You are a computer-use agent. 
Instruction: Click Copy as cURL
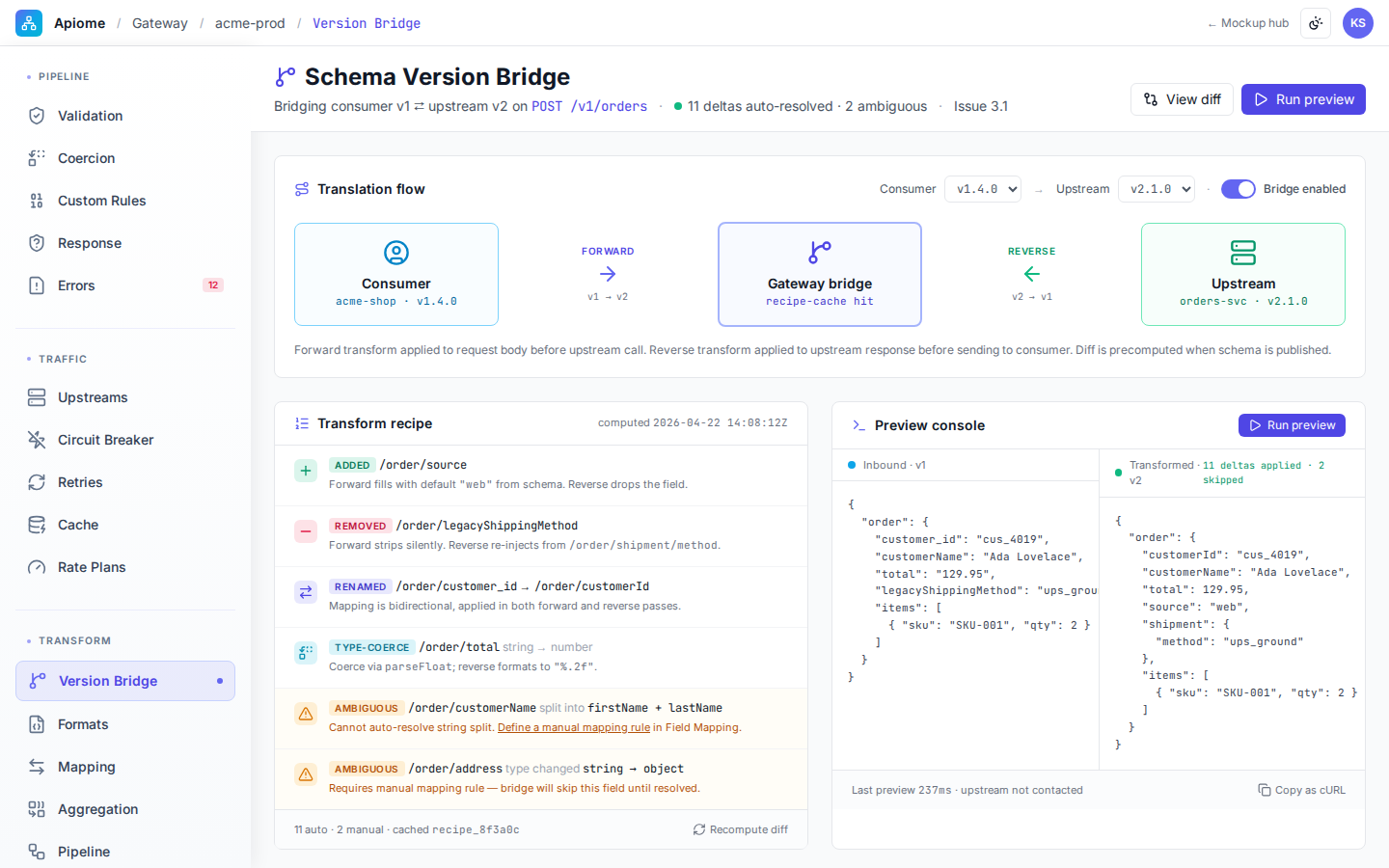point(1301,790)
